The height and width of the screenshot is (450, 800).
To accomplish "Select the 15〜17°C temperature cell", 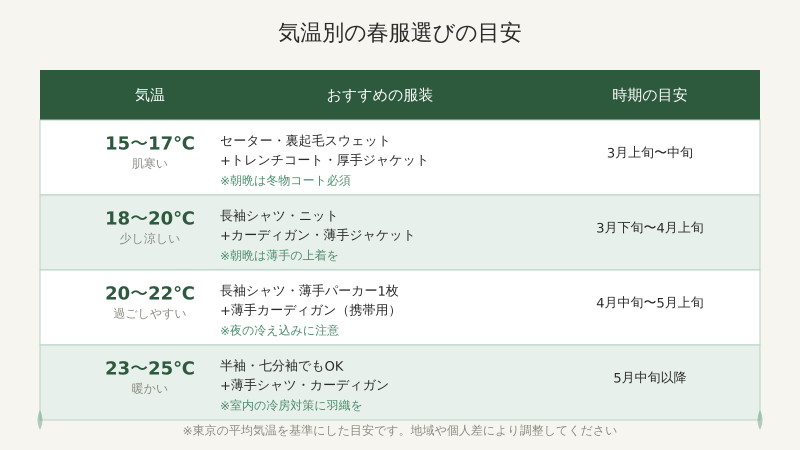I will (x=150, y=143).
